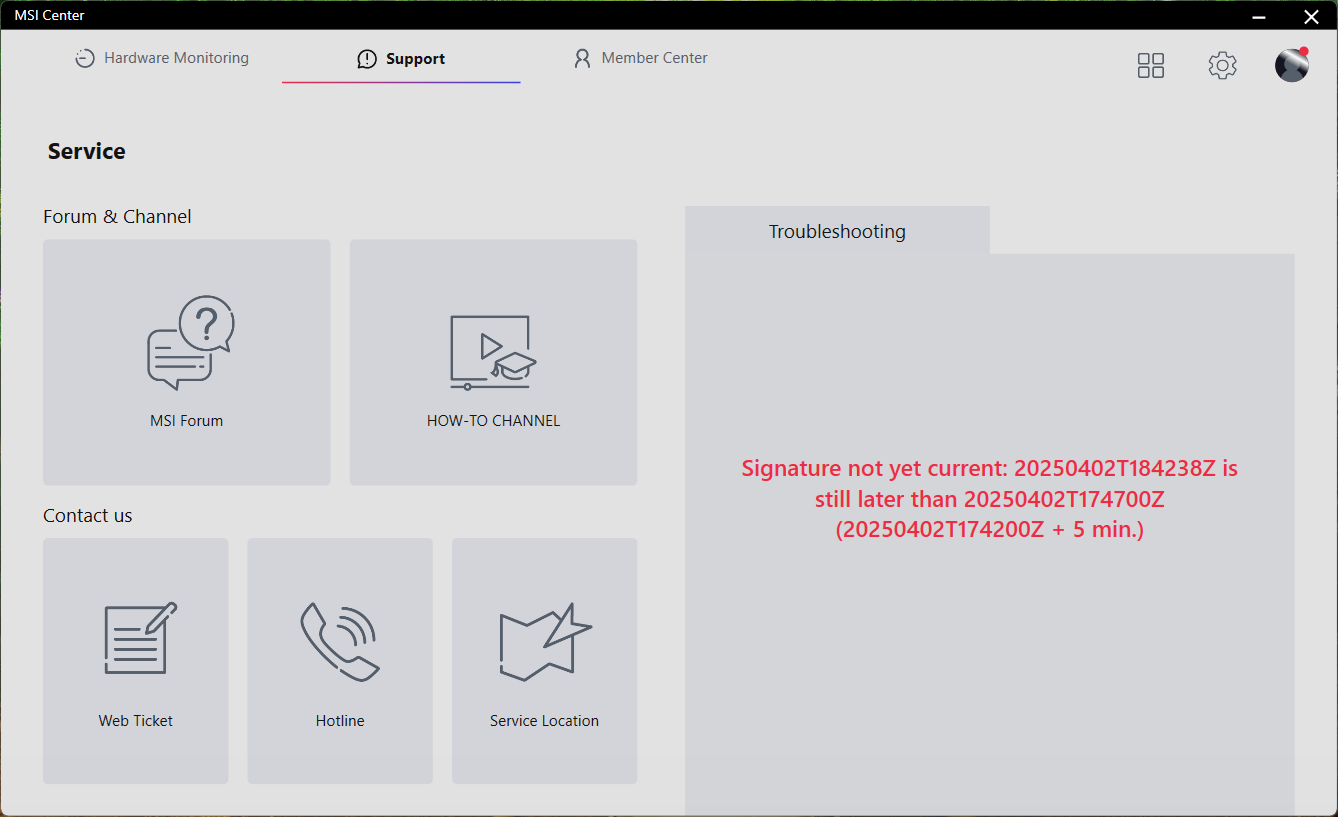The image size is (1338, 817).
Task: Click the Service Location label
Action: point(544,721)
